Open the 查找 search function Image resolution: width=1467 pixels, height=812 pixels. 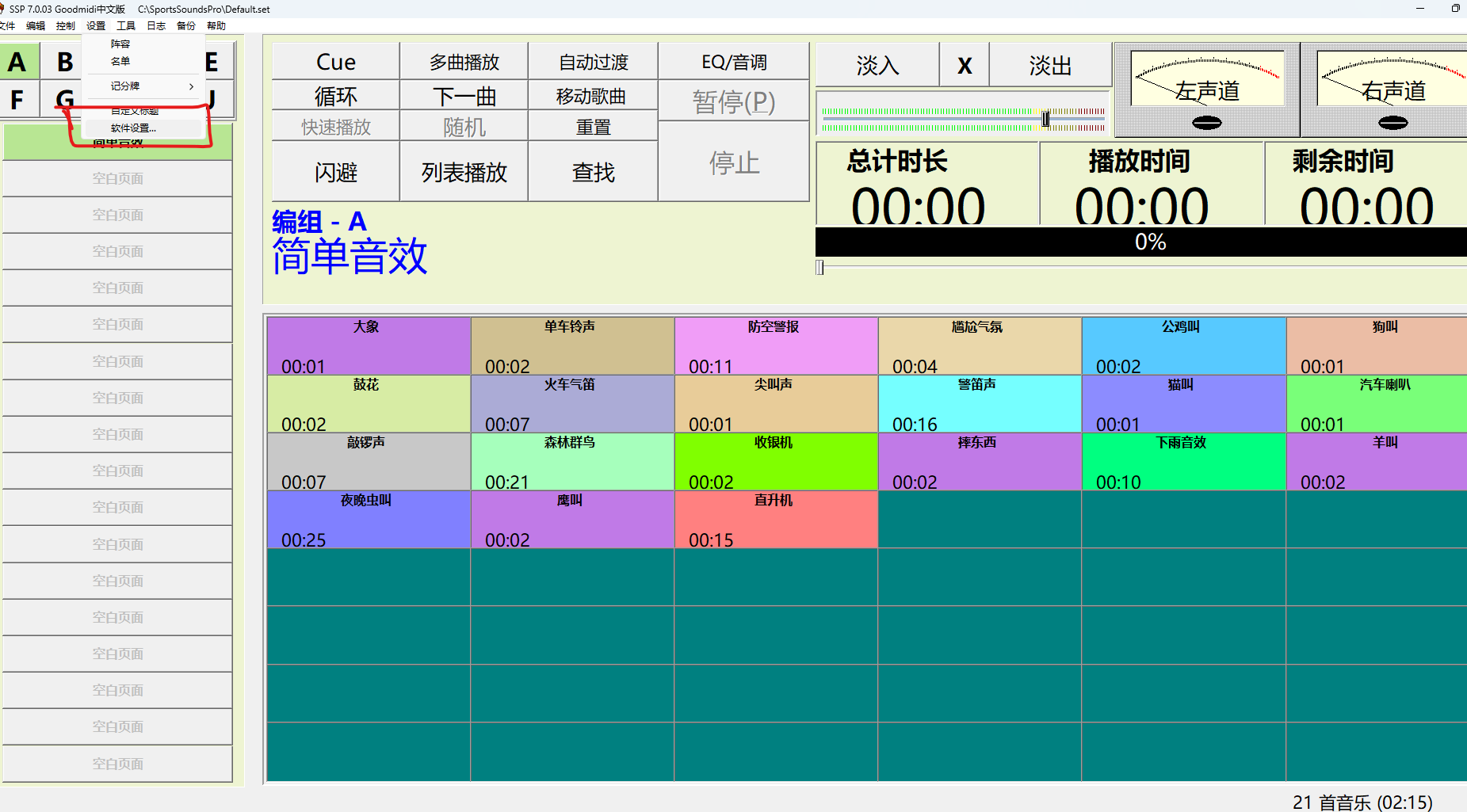[x=593, y=172]
